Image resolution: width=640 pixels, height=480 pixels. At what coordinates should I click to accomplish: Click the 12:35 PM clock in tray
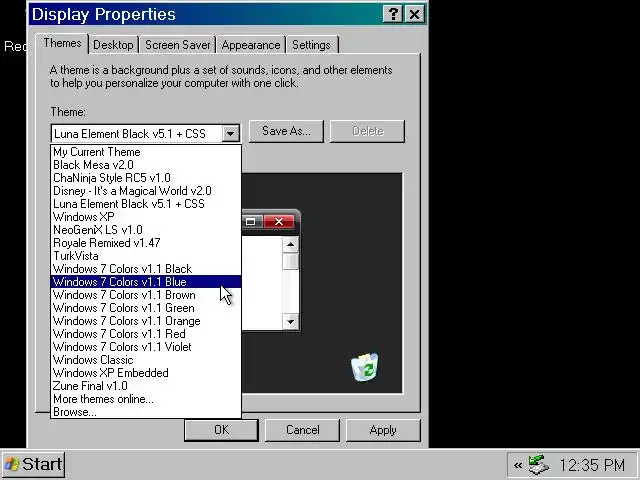[x=591, y=465]
